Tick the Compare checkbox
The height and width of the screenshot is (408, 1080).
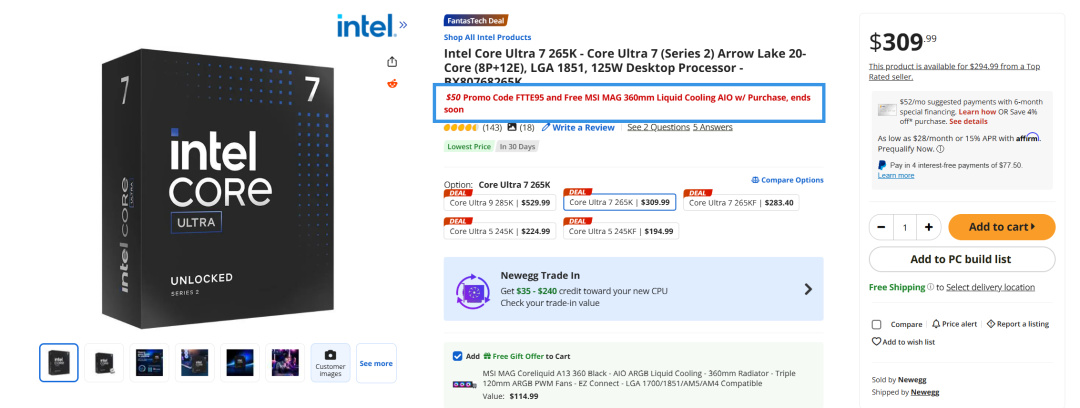tap(877, 324)
